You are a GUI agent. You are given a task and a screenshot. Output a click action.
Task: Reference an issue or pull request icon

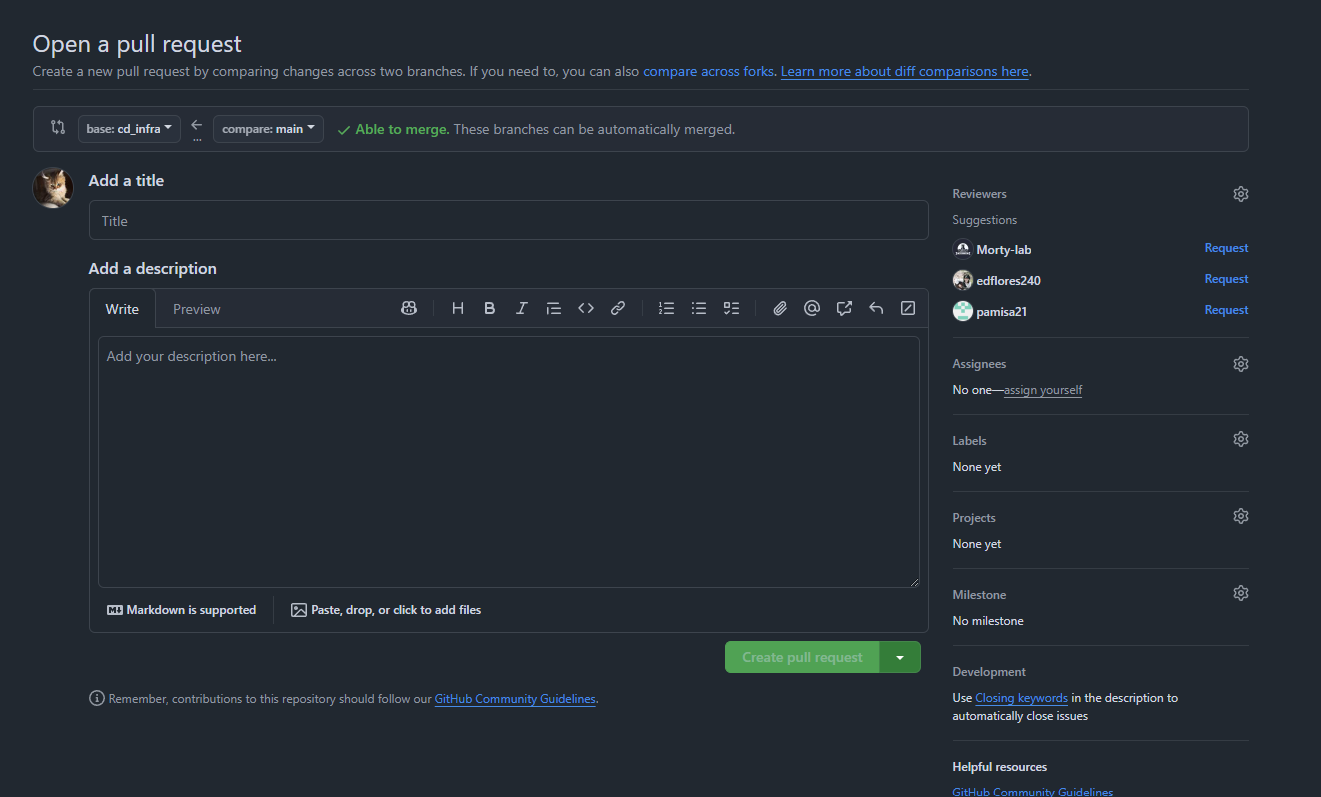pyautogui.click(x=844, y=309)
